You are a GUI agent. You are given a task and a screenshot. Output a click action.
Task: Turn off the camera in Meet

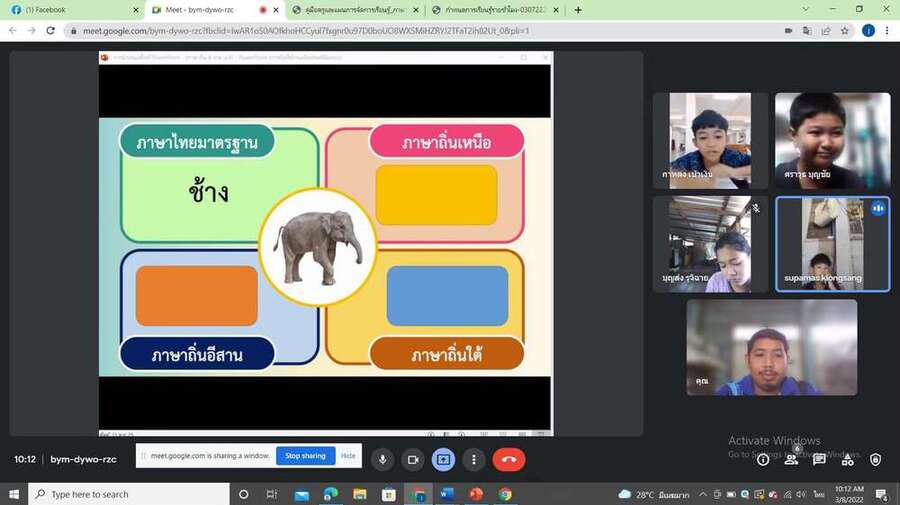point(412,459)
